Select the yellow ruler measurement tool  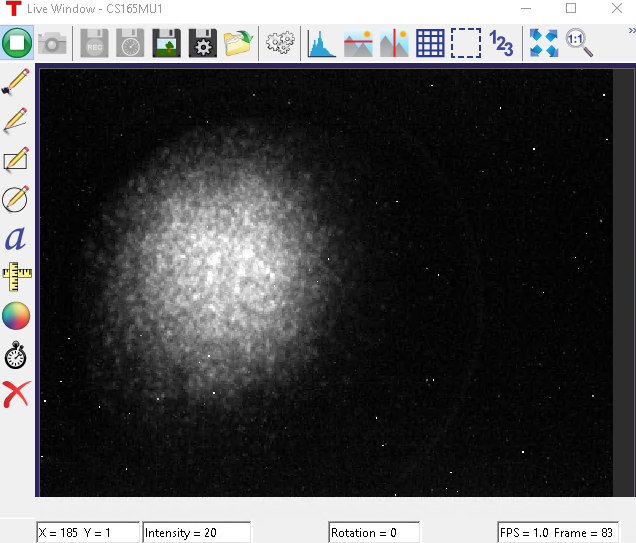pos(16,277)
